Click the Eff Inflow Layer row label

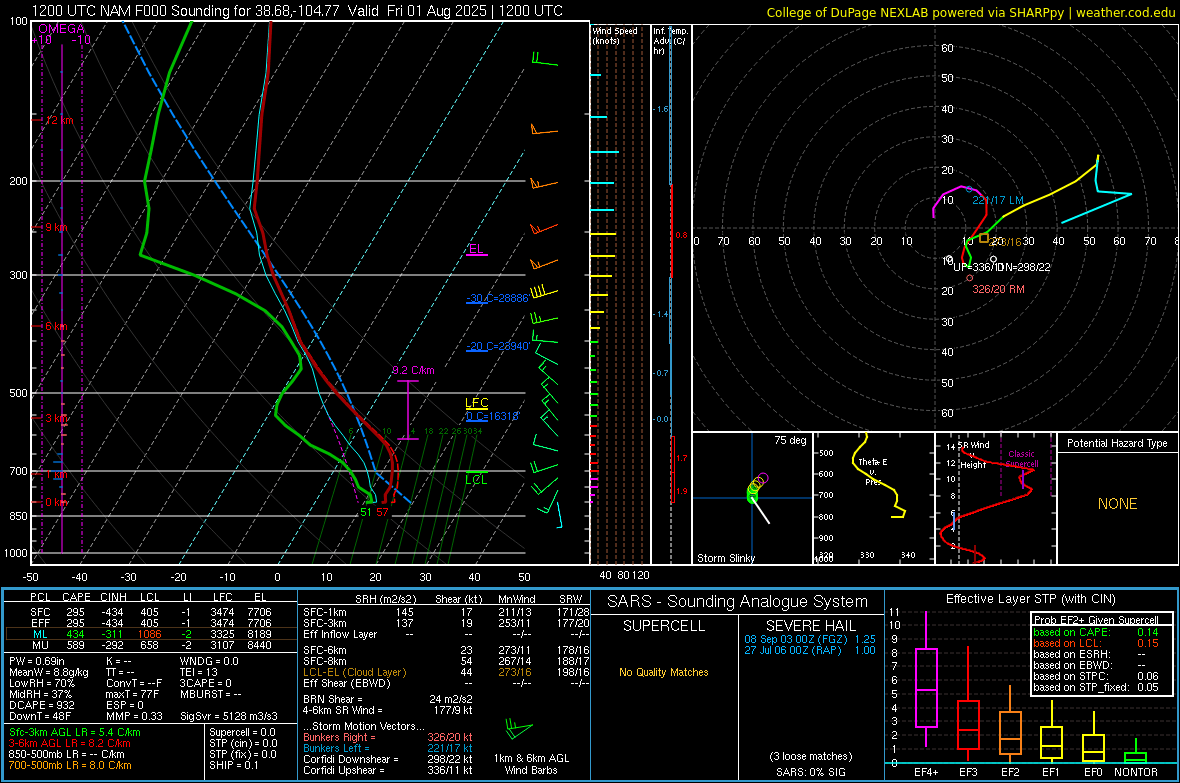tap(339, 634)
